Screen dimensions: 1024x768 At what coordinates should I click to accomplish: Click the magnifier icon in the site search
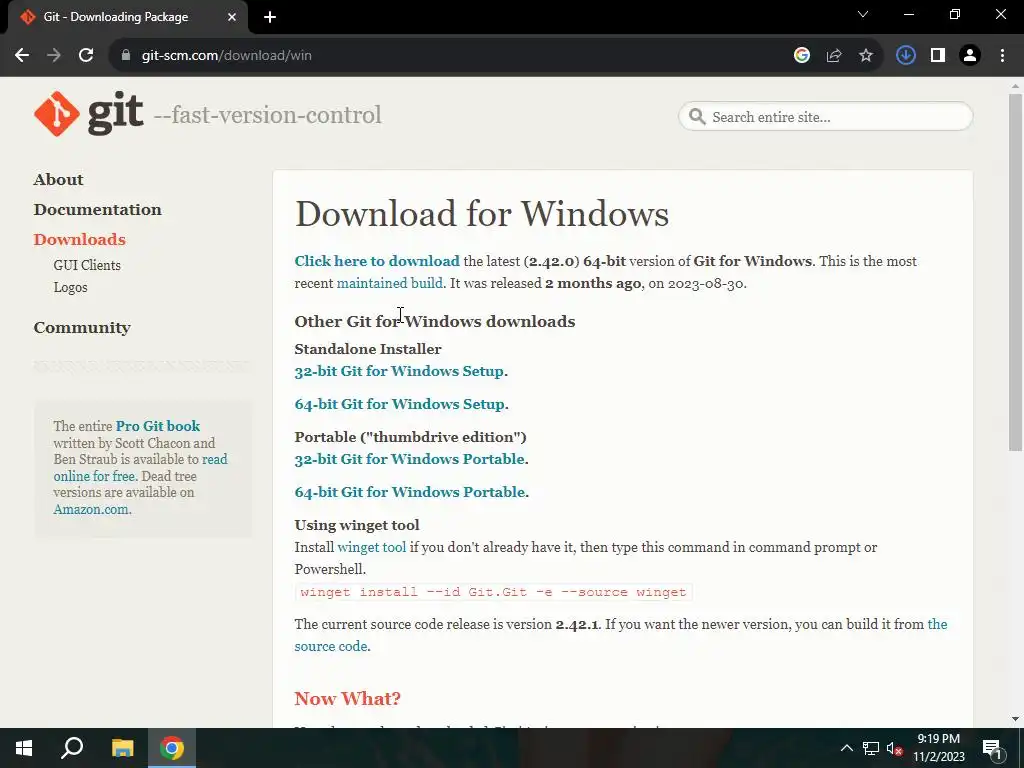tap(697, 117)
